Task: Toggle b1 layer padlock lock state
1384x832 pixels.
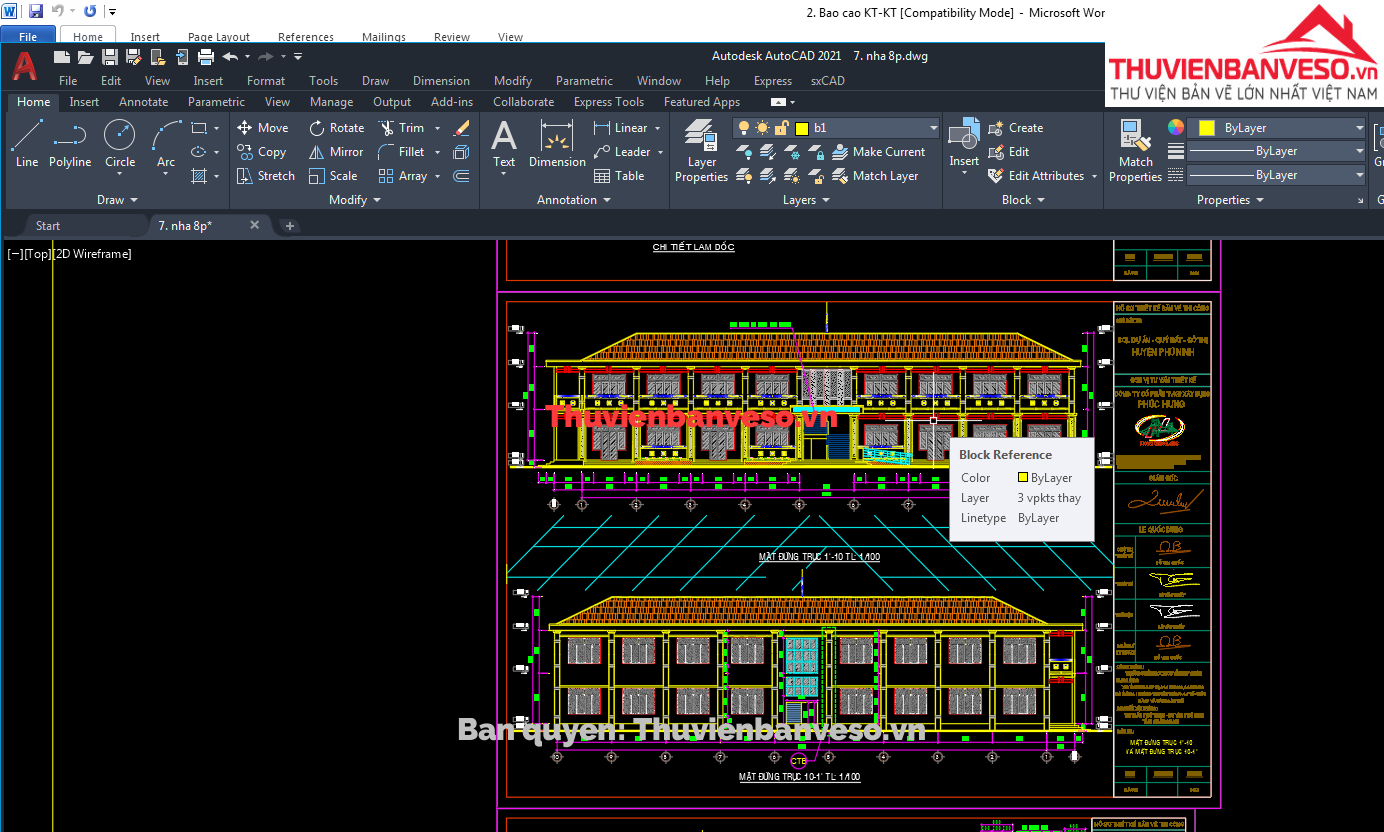Action: pos(782,128)
